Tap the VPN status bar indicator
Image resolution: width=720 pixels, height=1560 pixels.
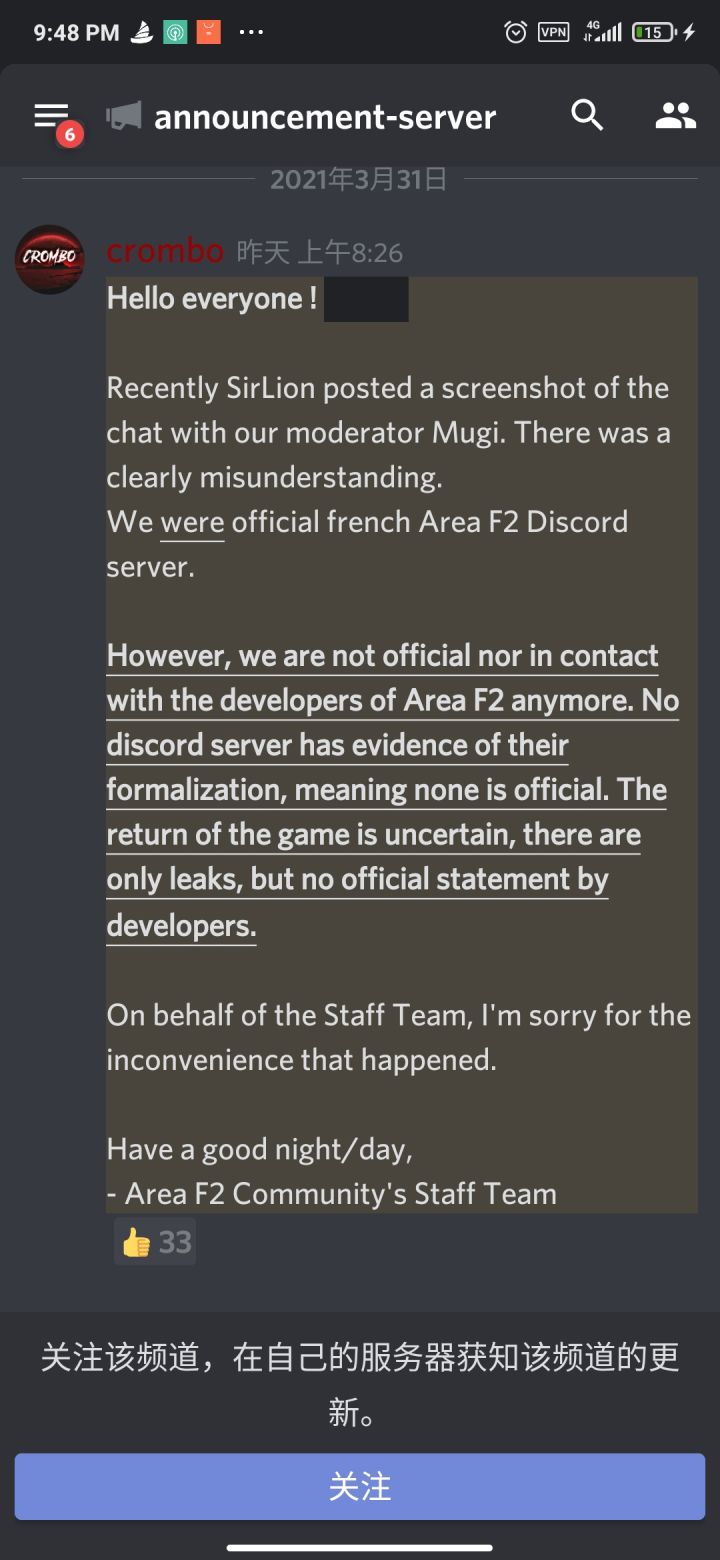(x=553, y=32)
